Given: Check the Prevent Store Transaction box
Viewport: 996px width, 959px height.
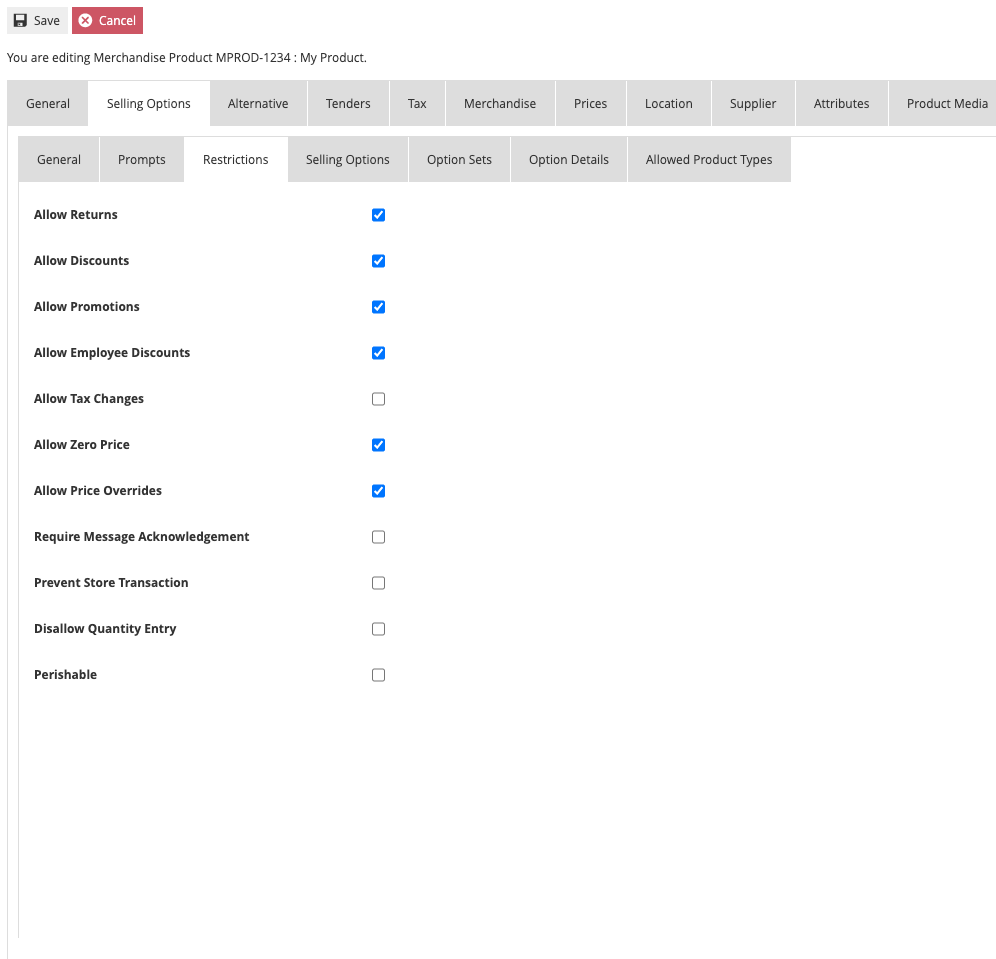Looking at the screenshot, I should [378, 582].
